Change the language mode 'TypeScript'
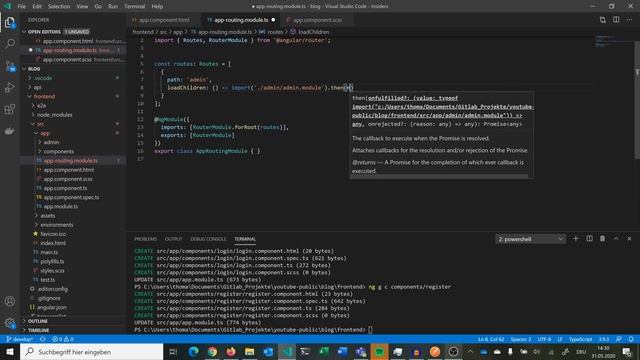 coord(580,339)
